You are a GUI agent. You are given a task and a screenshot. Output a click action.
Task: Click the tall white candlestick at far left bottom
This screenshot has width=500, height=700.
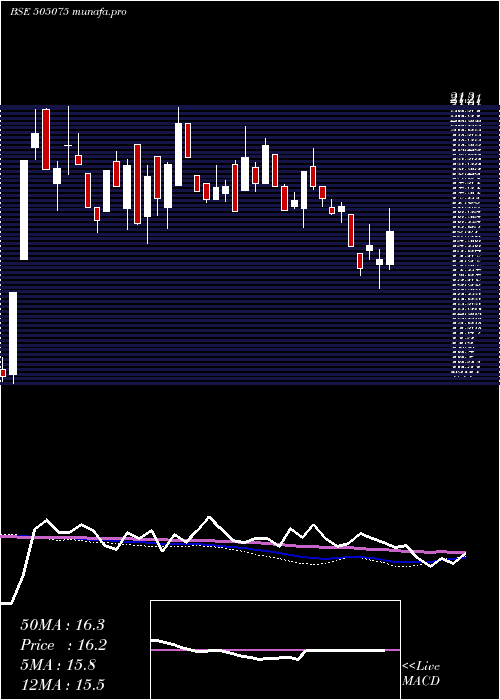[13, 335]
